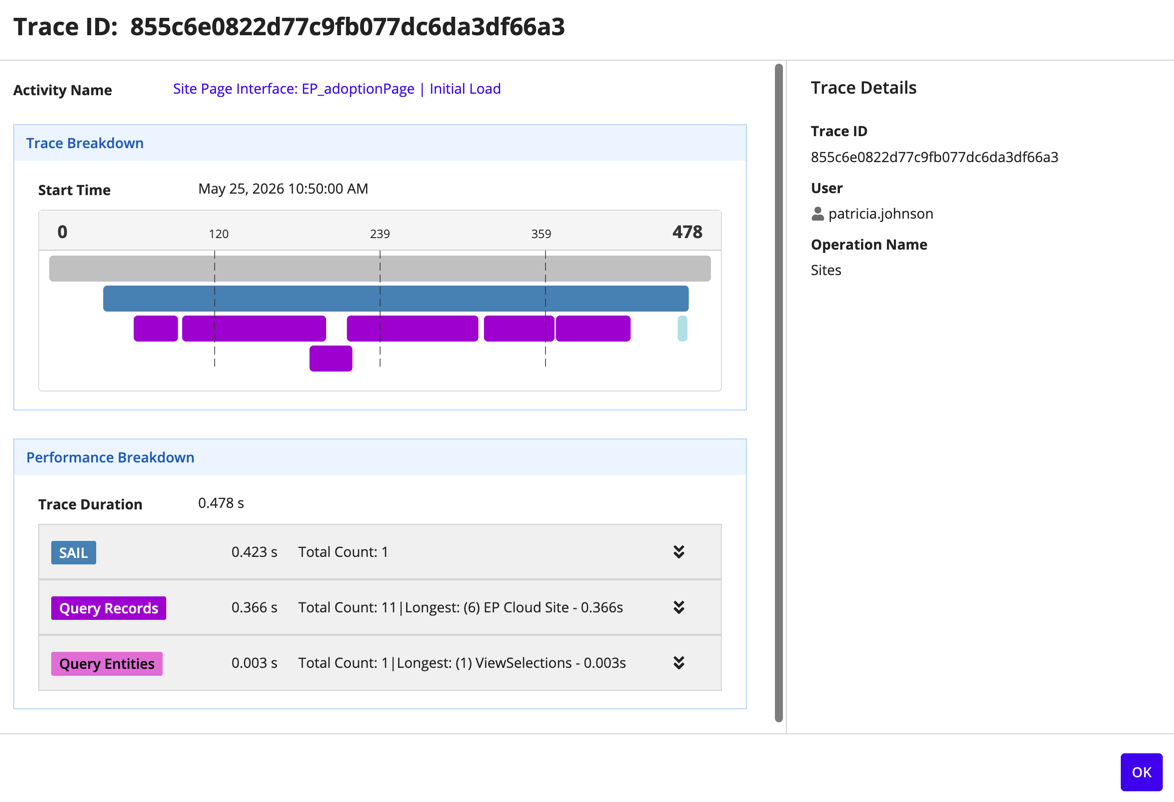Click the start time May 25, 2026 value

click(x=283, y=189)
